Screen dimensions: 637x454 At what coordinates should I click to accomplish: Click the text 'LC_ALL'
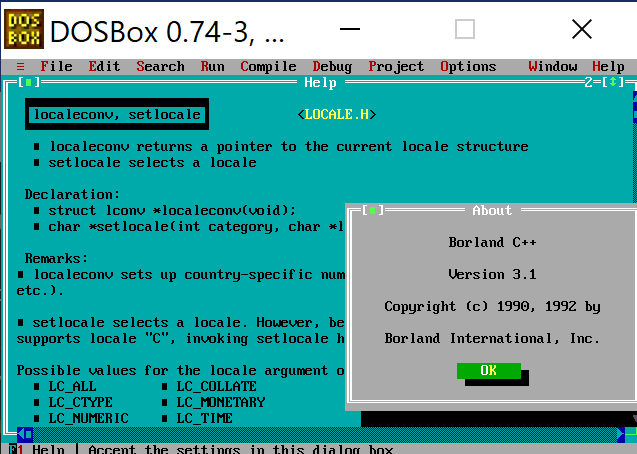click(x=72, y=386)
